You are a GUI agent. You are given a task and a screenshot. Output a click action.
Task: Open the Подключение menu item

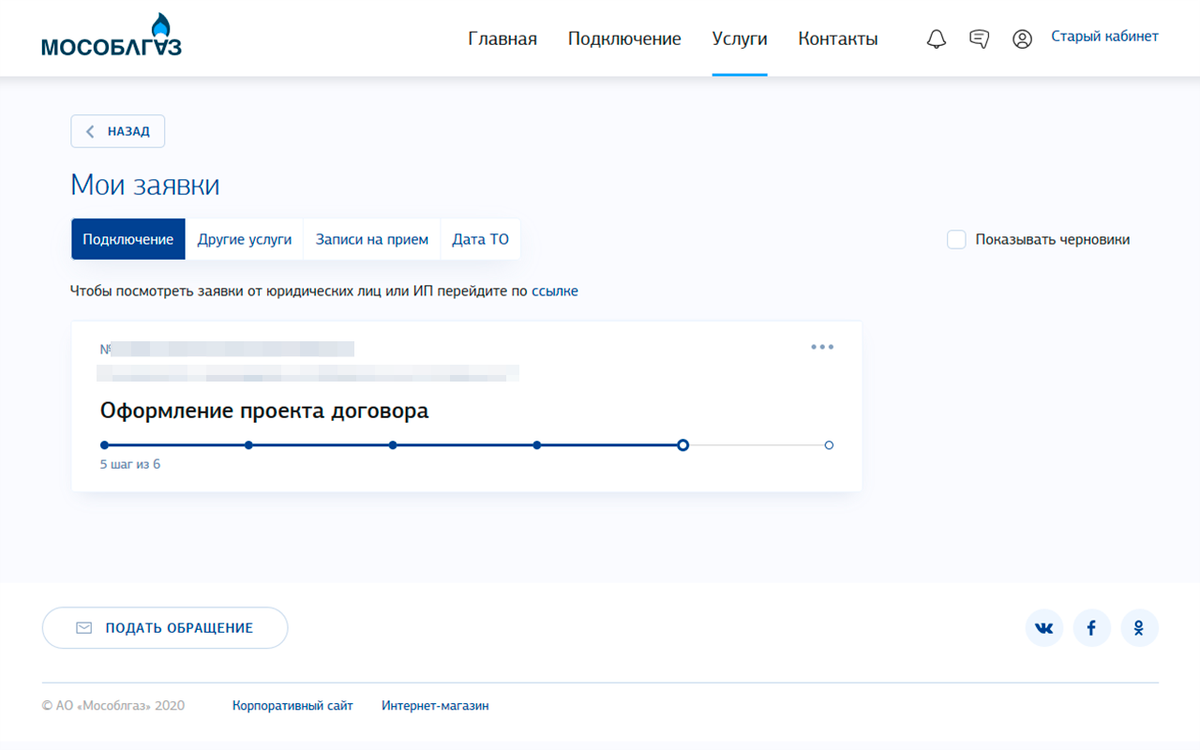[624, 39]
